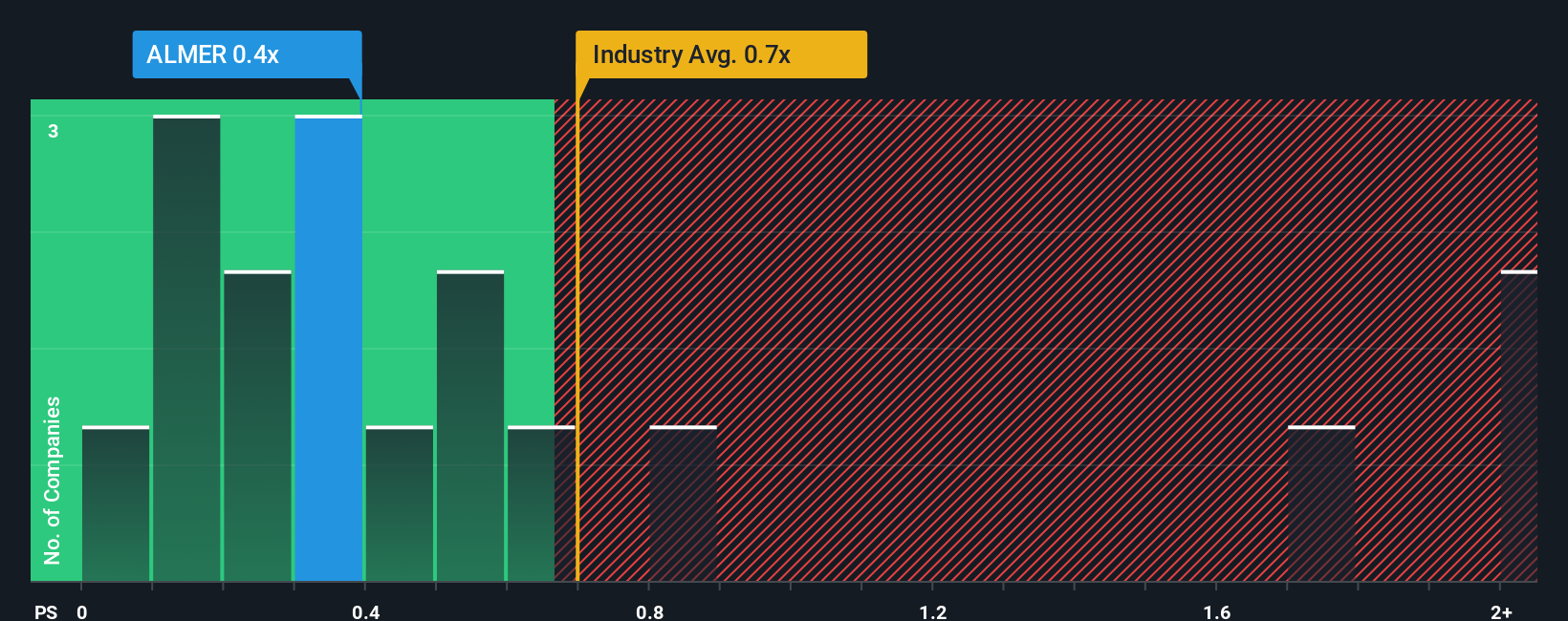This screenshot has width=1568, height=621.
Task: Select the tall dark bar left of ALMER
Action: click(x=186, y=348)
